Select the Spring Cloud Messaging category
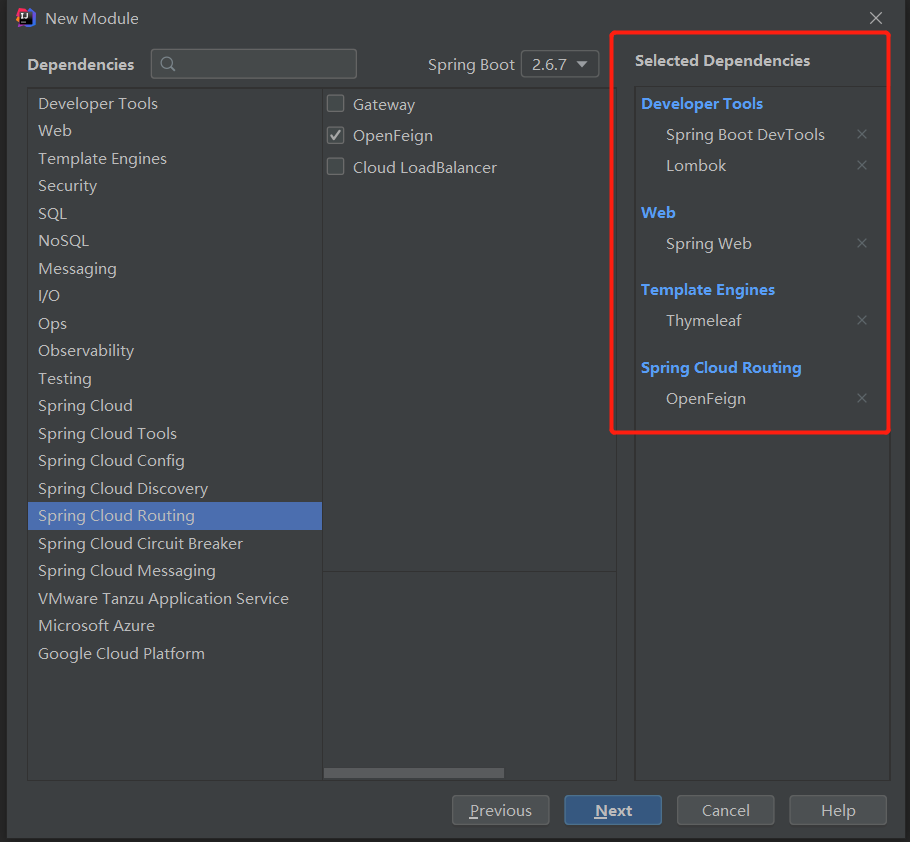 (x=175, y=571)
